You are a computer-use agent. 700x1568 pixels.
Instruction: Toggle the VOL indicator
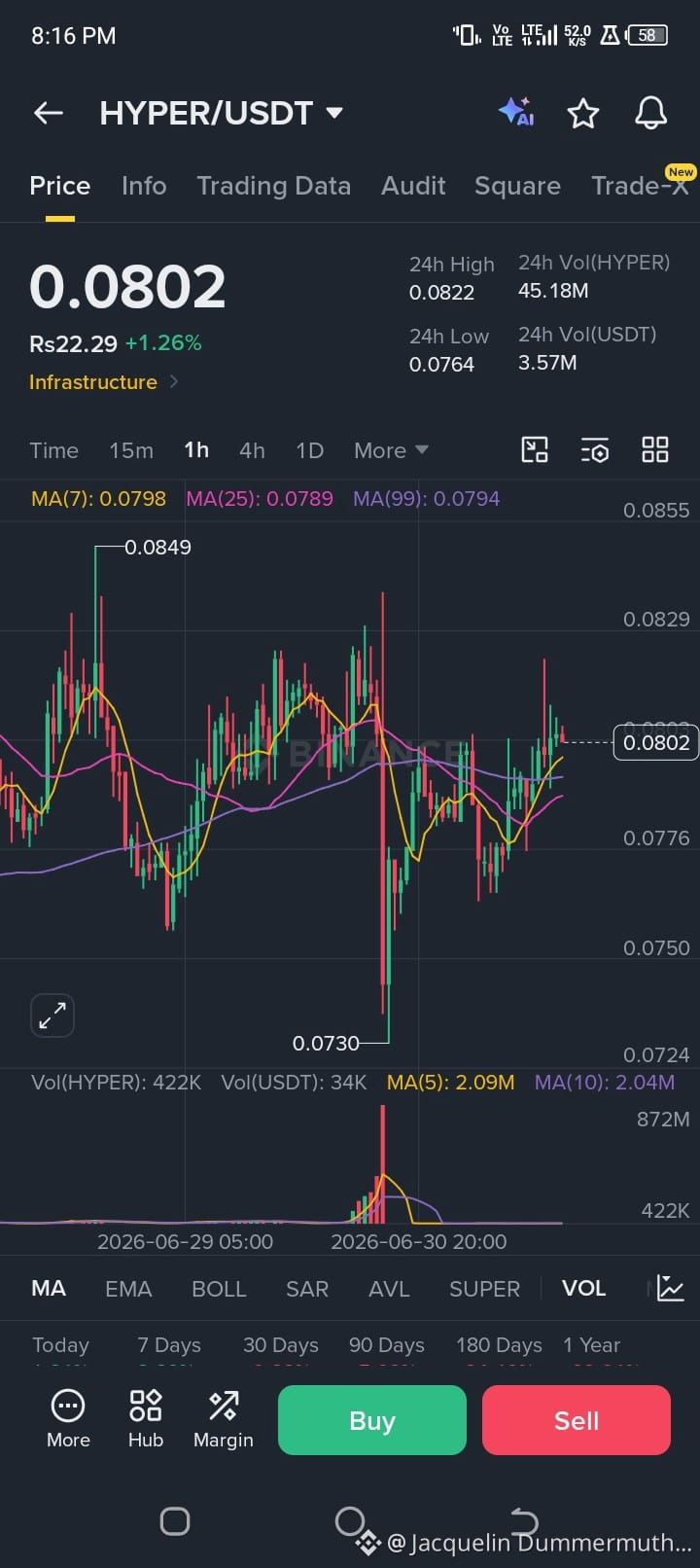583,1288
